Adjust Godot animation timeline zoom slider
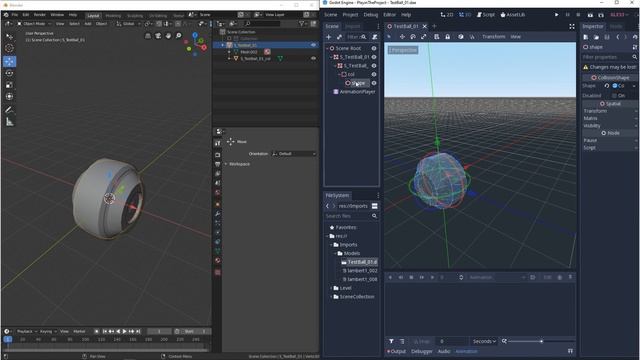The width and height of the screenshot is (640, 360). coord(541,341)
